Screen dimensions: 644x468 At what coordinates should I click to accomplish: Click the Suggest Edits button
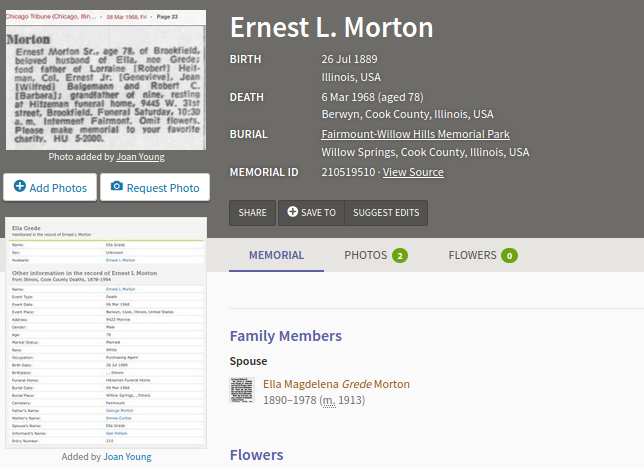point(386,213)
